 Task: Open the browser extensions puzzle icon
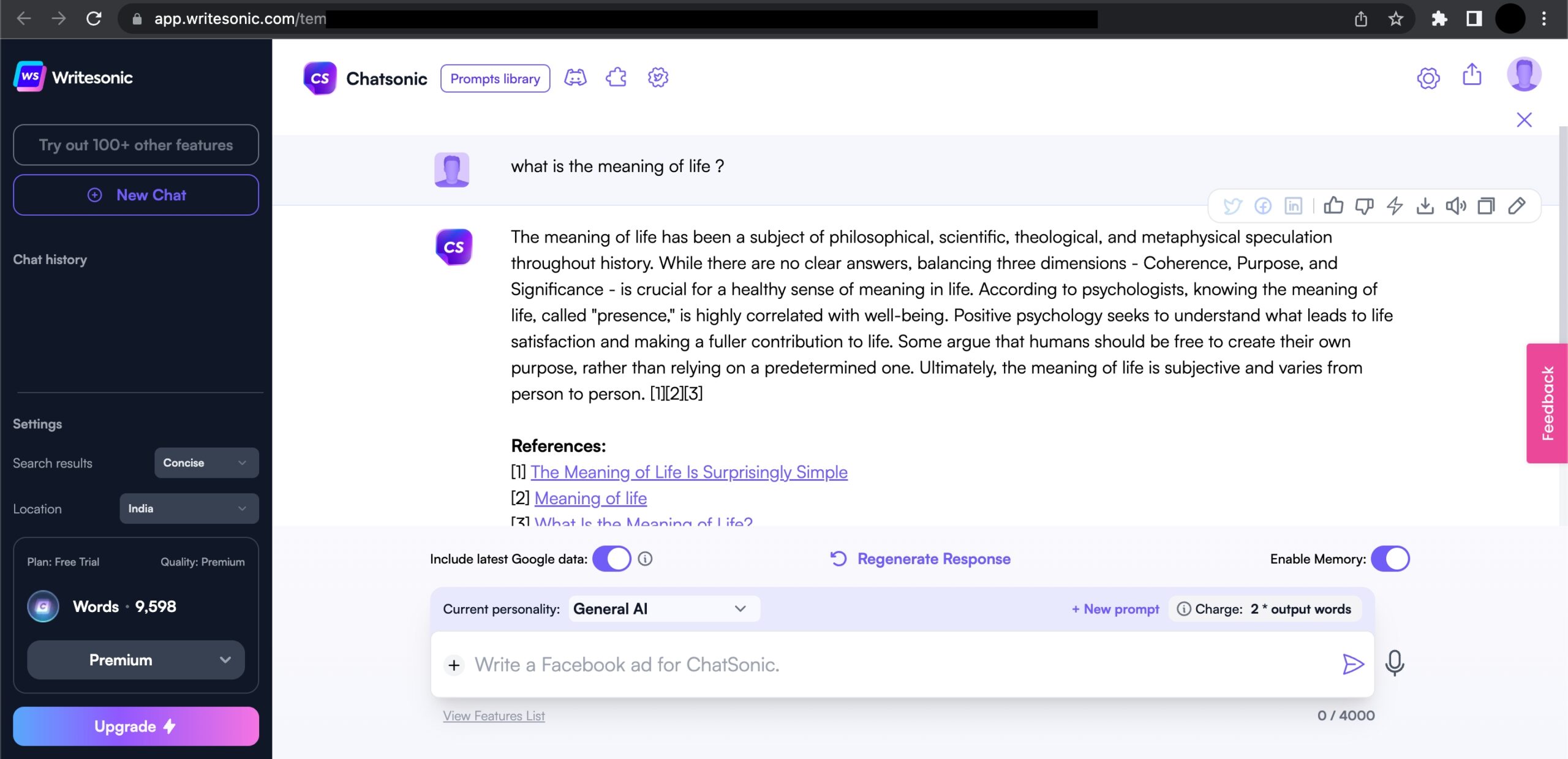1439,19
